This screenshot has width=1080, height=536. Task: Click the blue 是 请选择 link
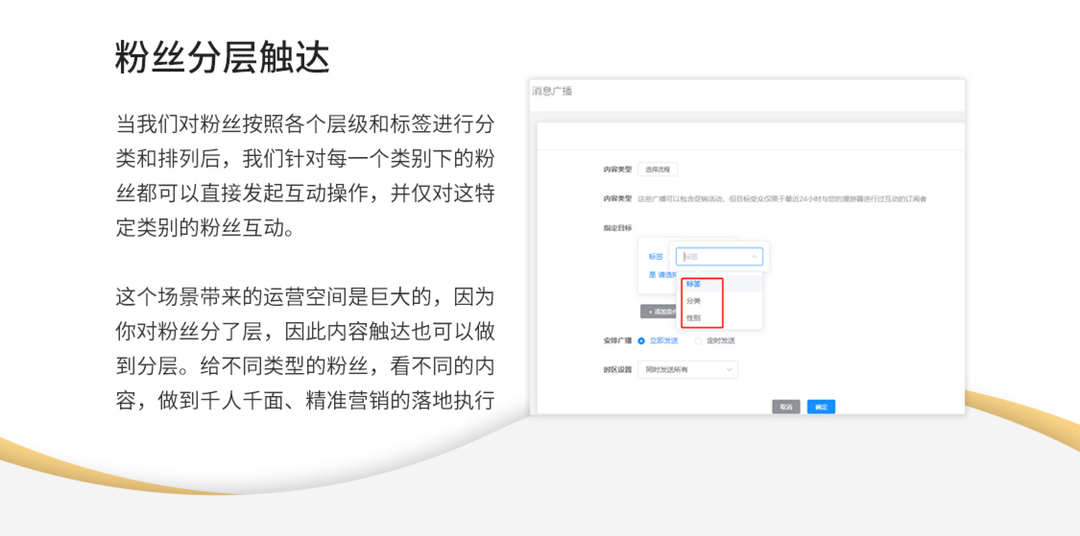click(662, 274)
